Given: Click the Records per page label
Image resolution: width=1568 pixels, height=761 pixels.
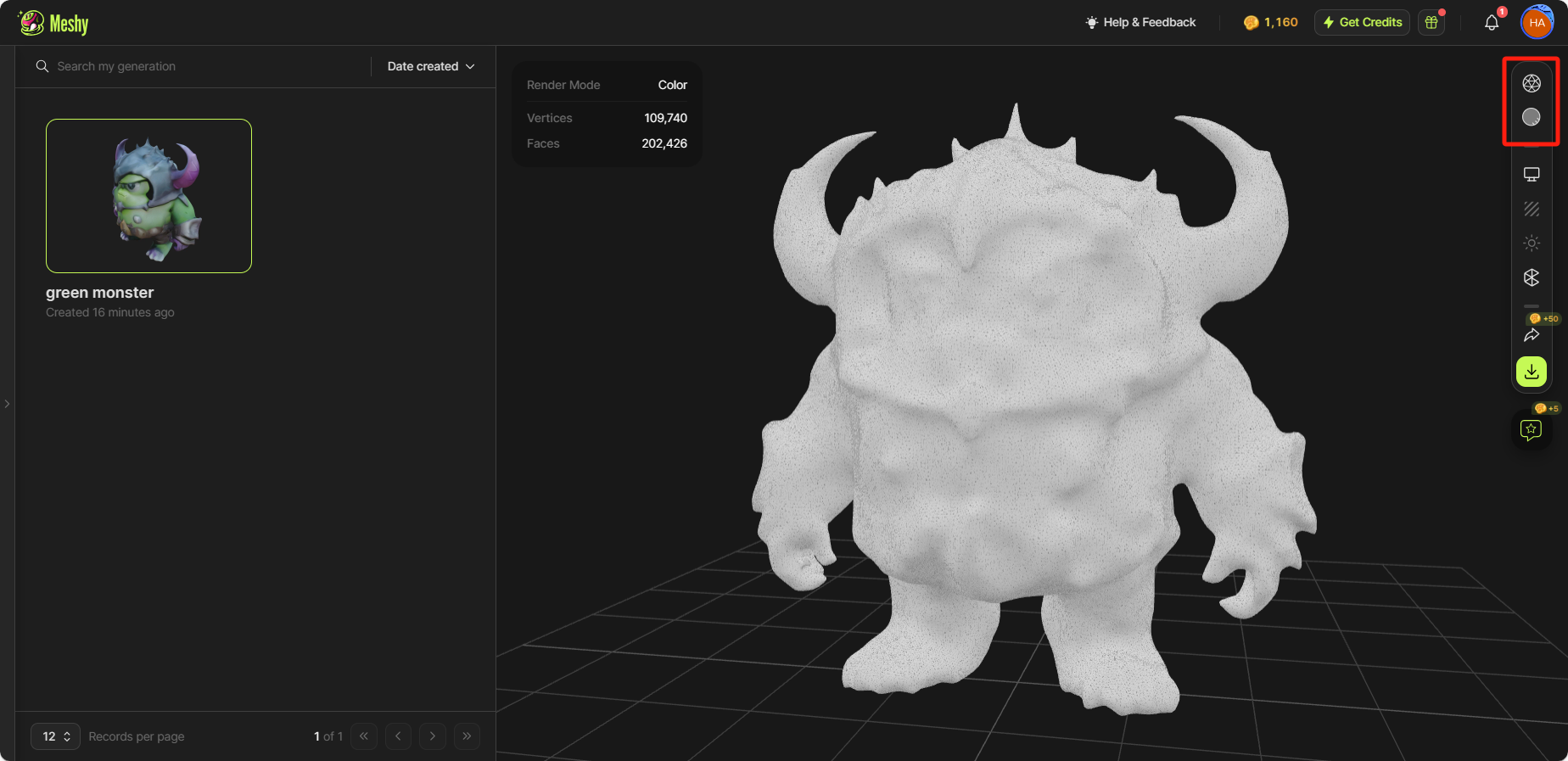Looking at the screenshot, I should tap(137, 736).
